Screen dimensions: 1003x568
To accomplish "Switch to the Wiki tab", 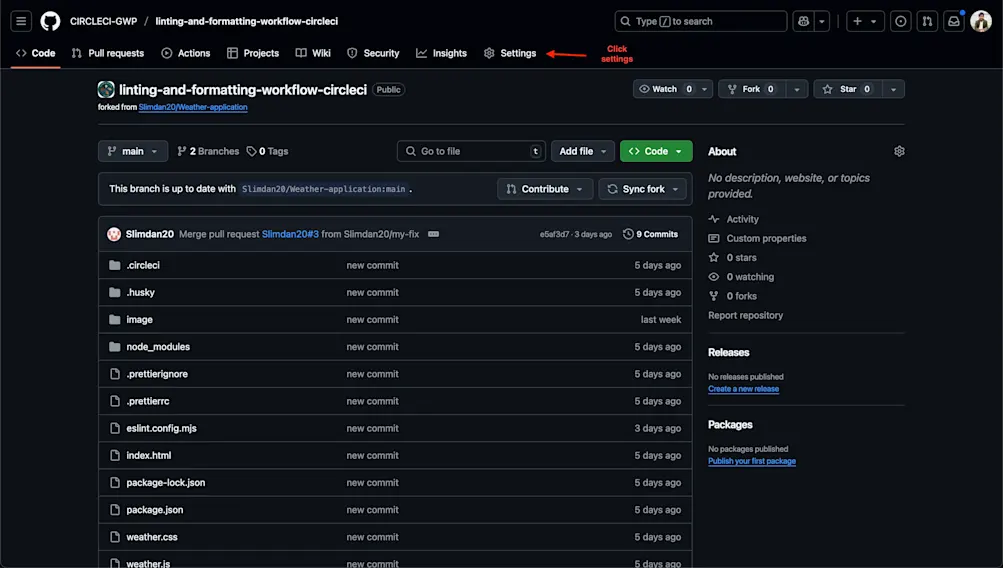I will point(313,53).
